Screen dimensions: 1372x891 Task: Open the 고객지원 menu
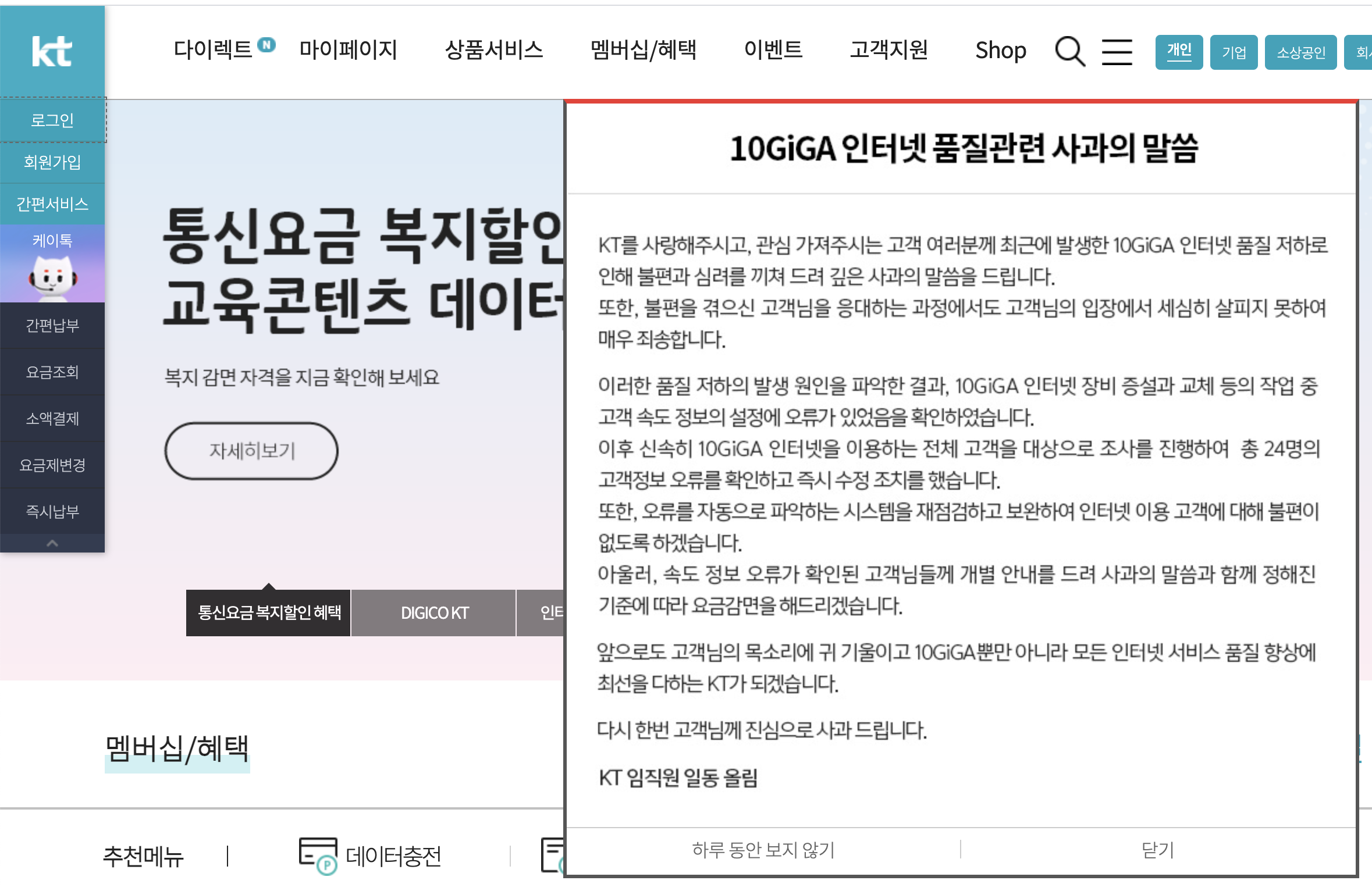[888, 50]
